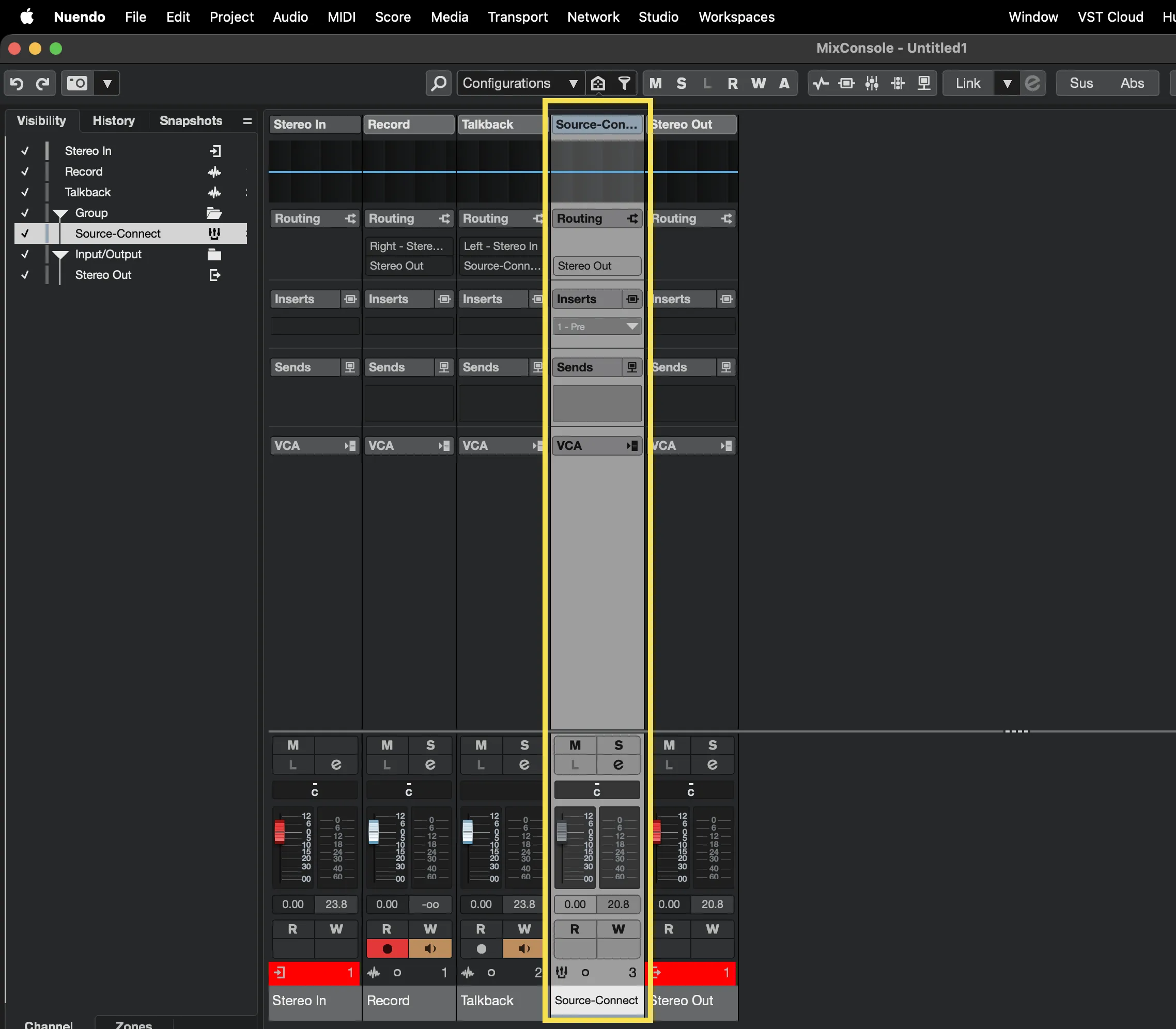
Task: Click Sends rack icon on Source-Connect channel
Action: tap(631, 367)
